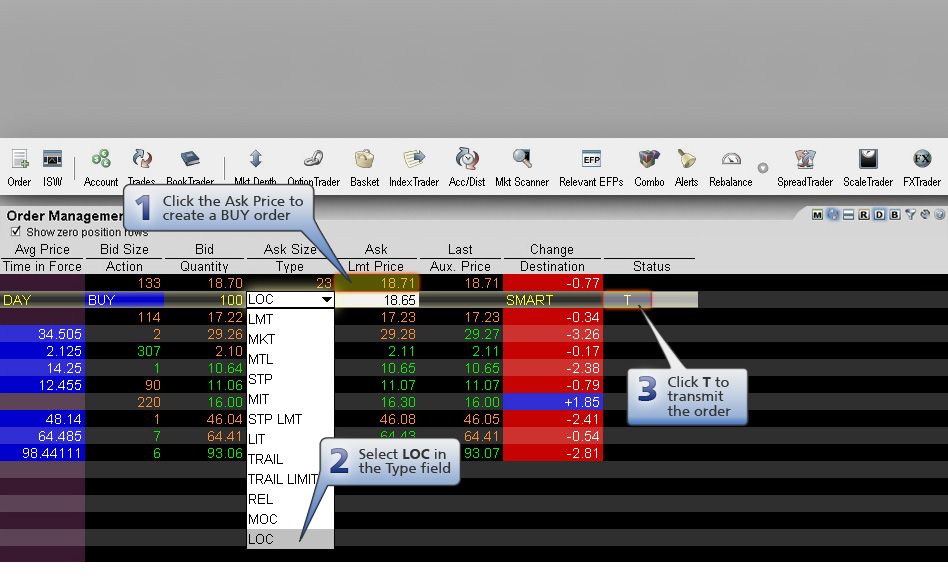Click the refresh arrows panel icon
This screenshot has height=580, width=948.
pyautogui.click(x=833, y=215)
